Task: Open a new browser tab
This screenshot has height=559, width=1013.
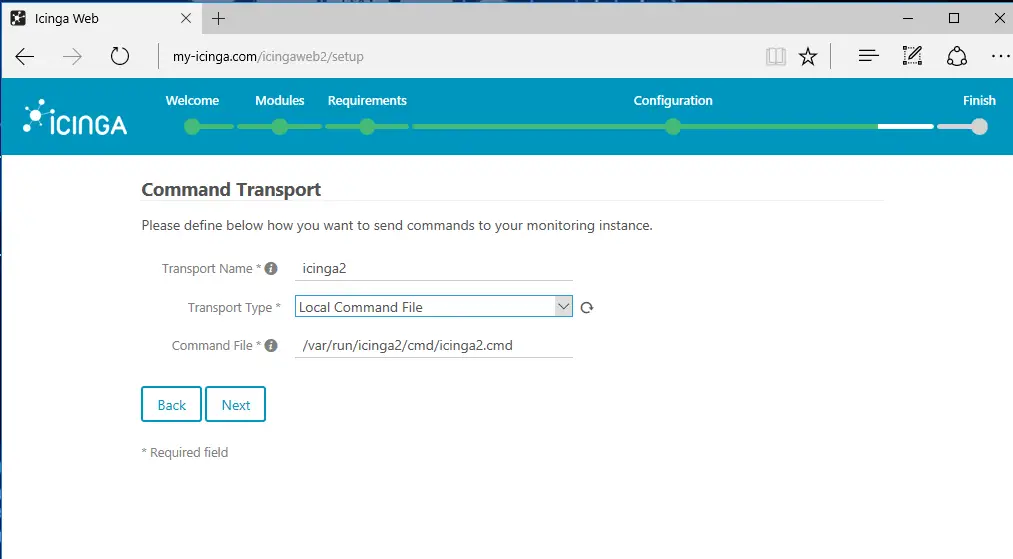Action: coord(218,19)
